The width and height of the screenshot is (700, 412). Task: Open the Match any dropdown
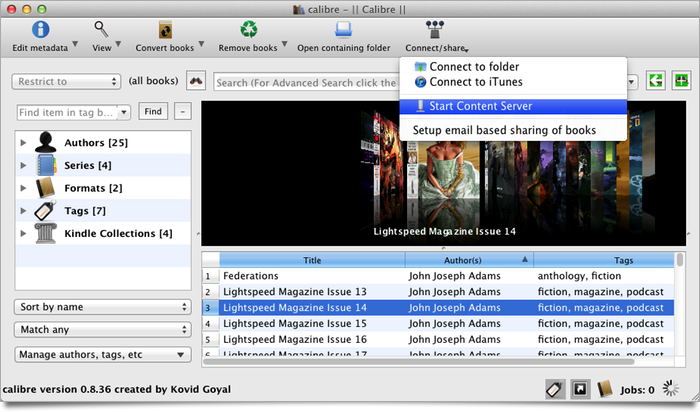point(103,329)
